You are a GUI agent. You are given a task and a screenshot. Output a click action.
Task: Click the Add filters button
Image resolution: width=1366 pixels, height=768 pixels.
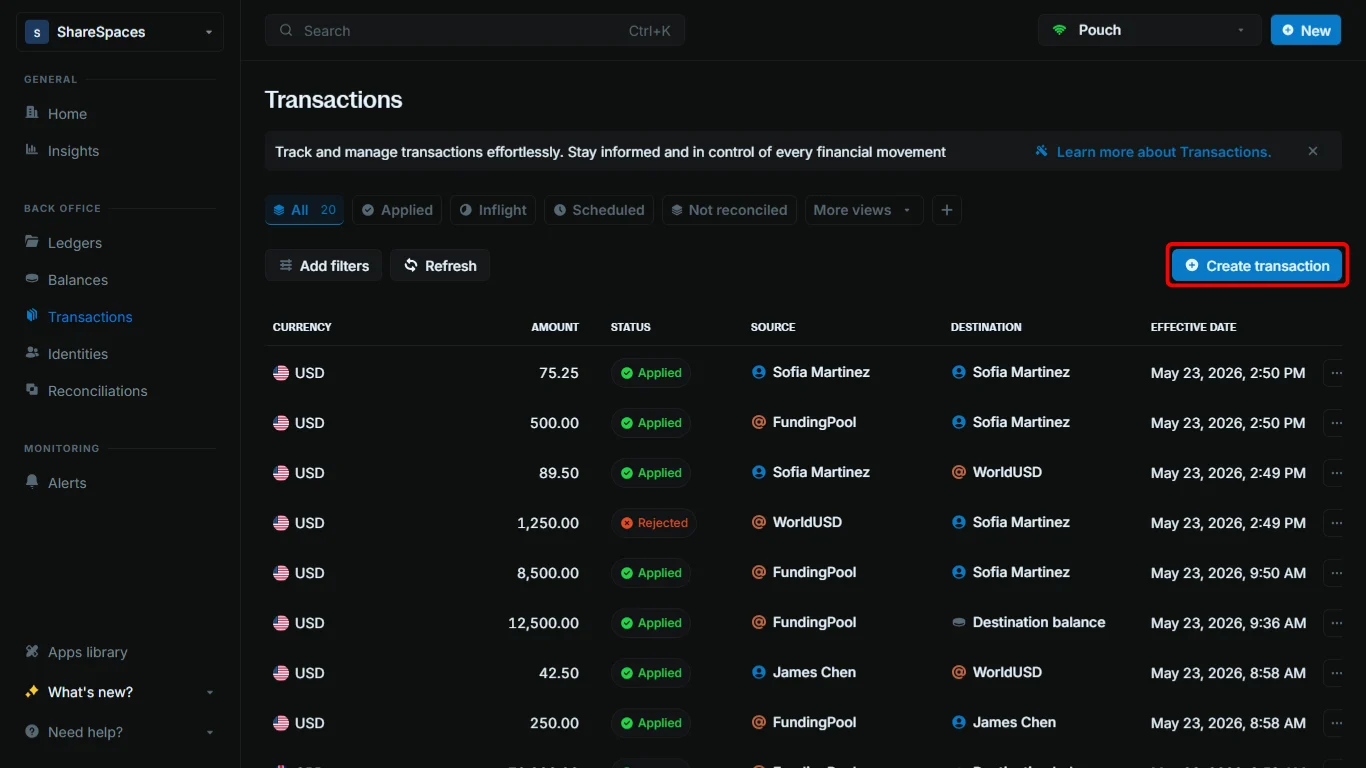(323, 266)
